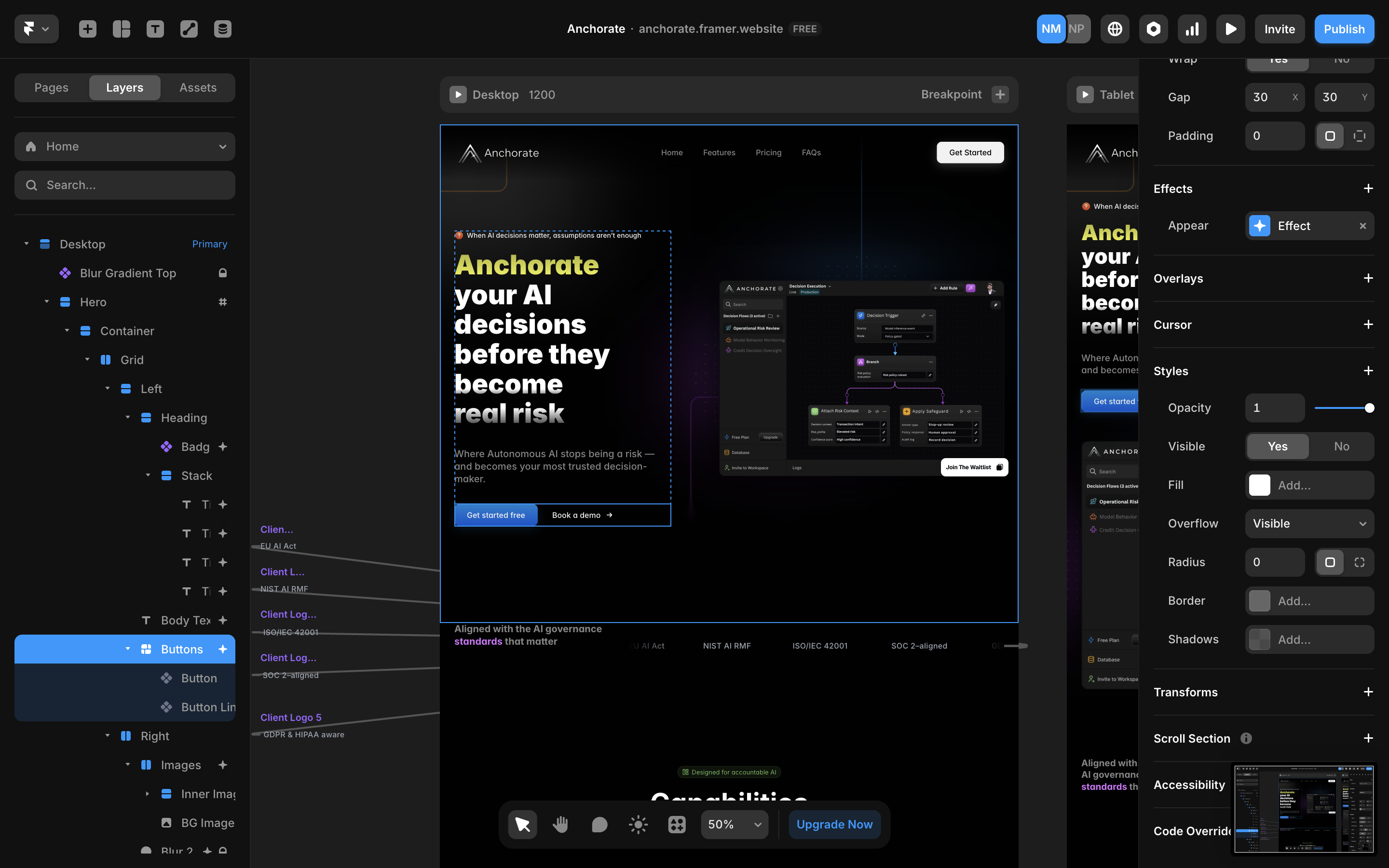Switch to per-corner radius mode
This screenshot has width=1389, height=868.
[1359, 562]
